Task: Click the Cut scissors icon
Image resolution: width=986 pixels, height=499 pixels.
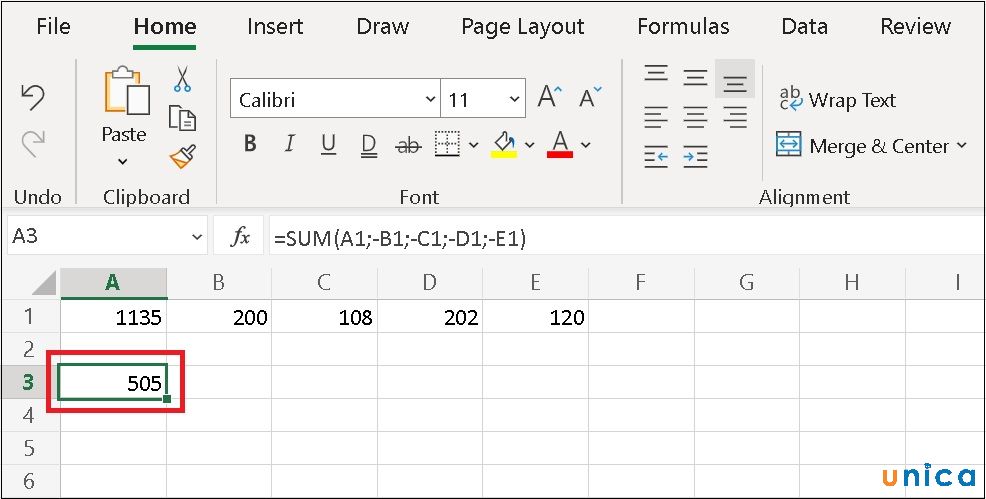Action: [182, 79]
